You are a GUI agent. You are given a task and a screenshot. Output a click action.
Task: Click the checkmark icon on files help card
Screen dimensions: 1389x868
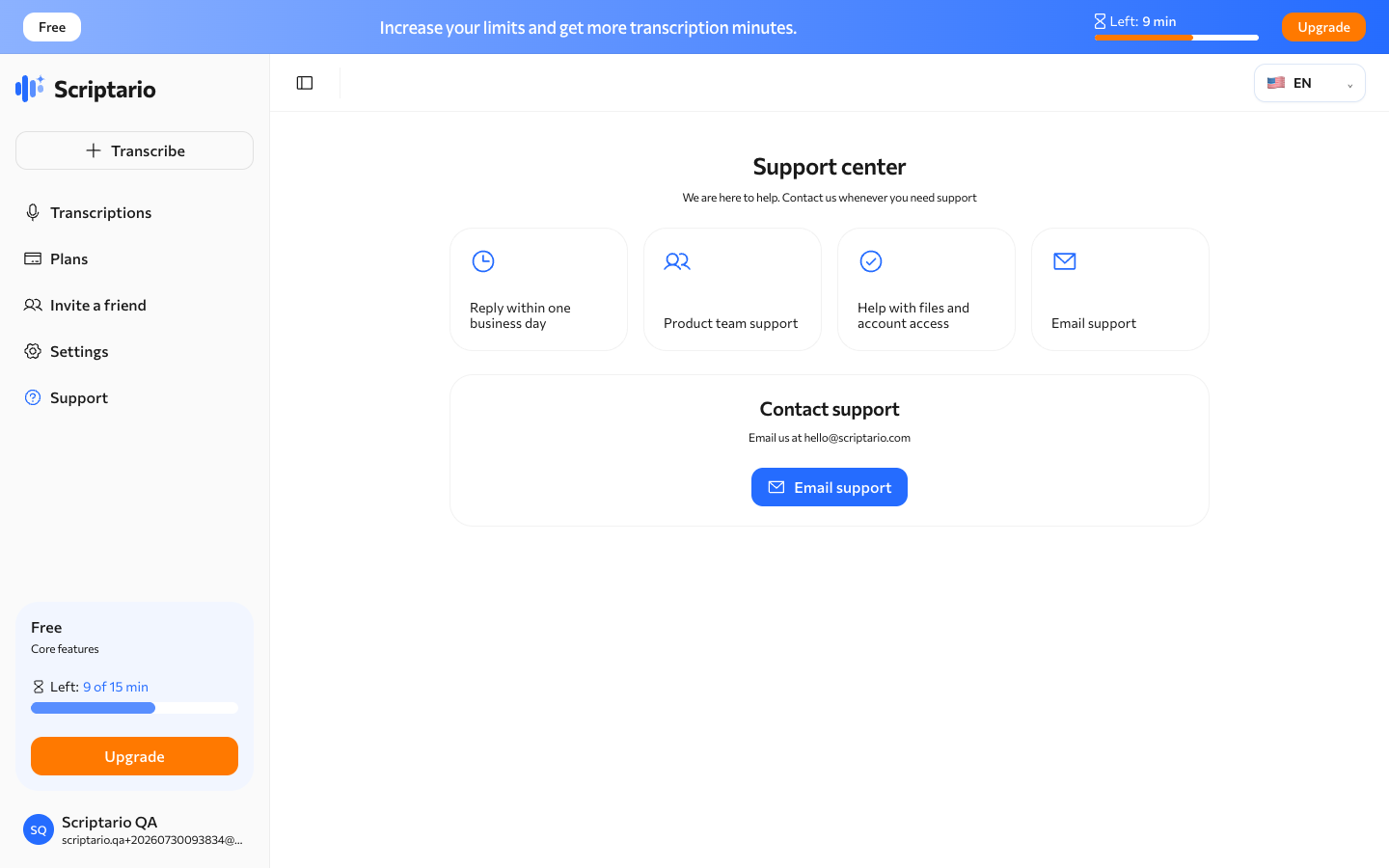point(871,261)
